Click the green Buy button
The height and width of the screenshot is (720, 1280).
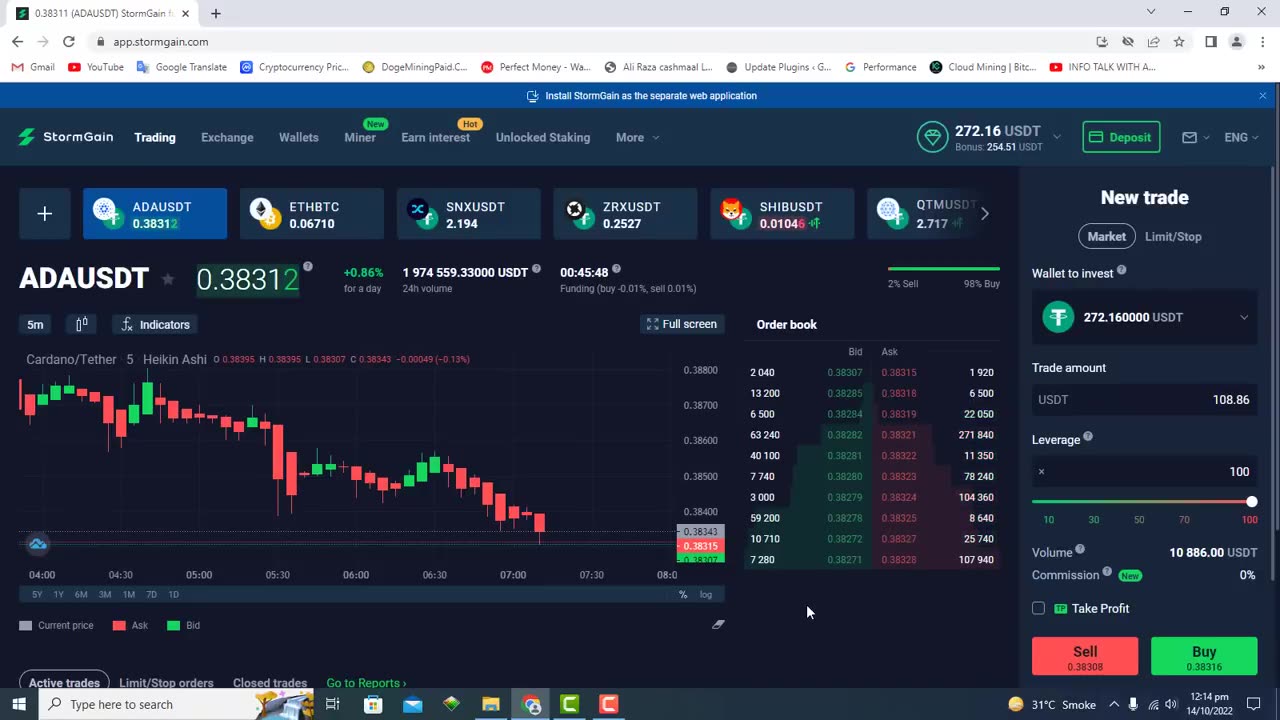1204,656
